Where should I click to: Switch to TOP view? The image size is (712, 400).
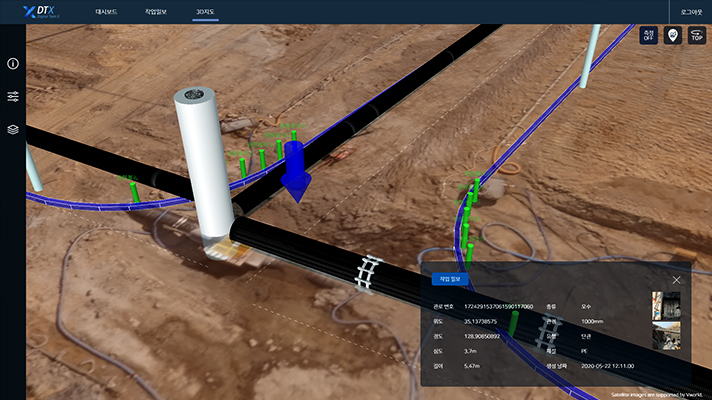[x=696, y=36]
